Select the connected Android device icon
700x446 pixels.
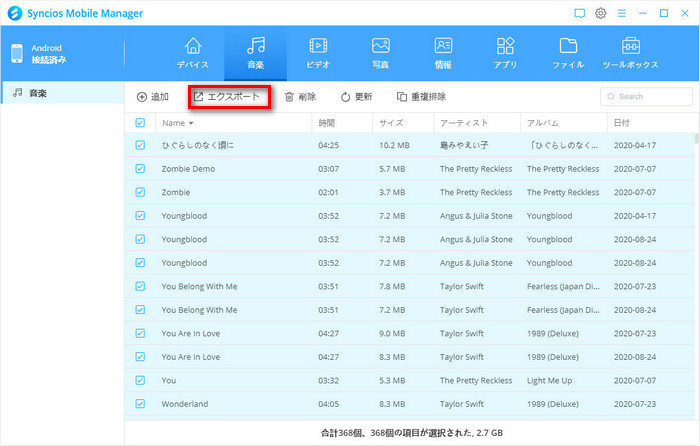(17, 54)
